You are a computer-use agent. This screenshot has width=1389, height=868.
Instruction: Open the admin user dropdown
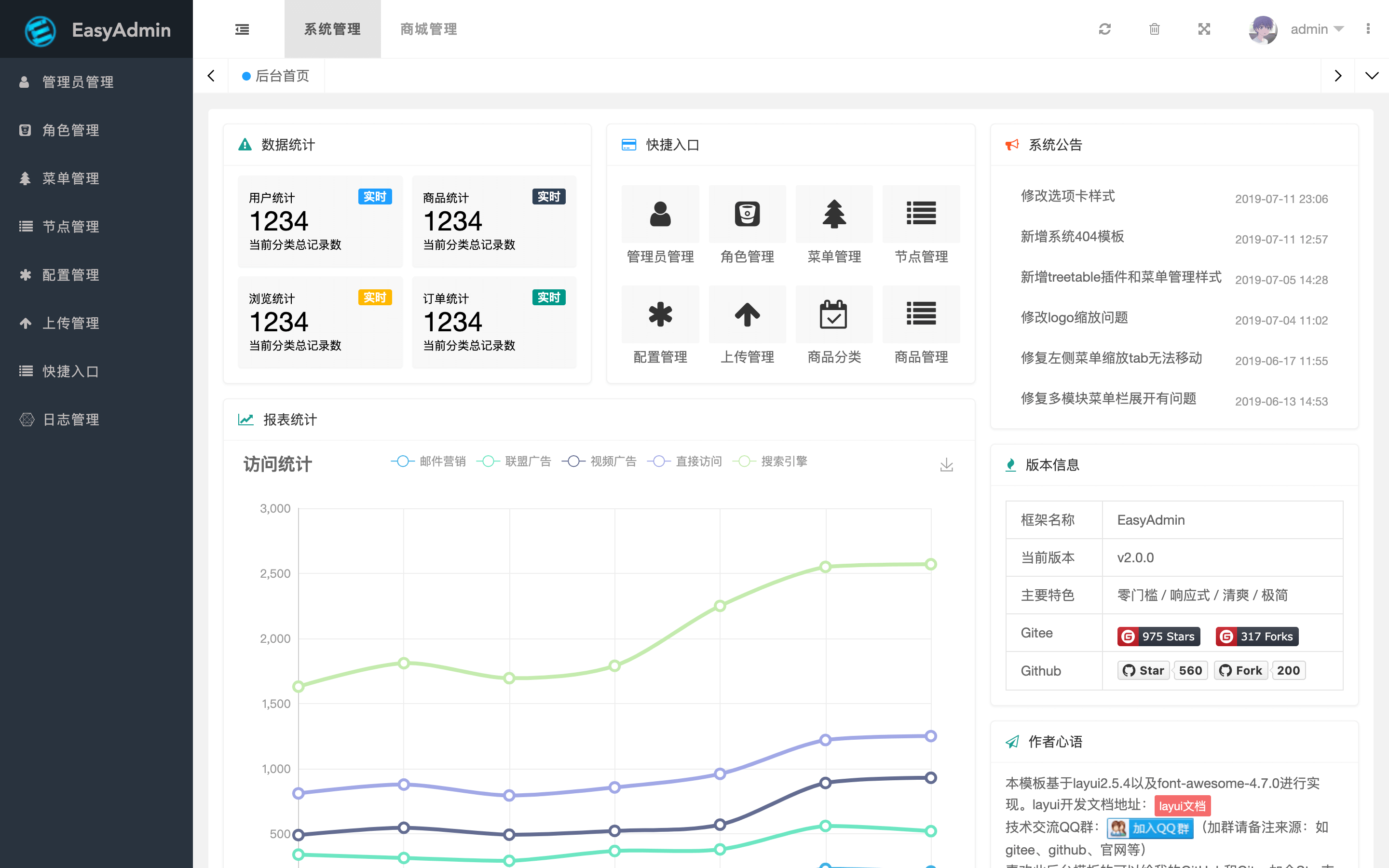pyautogui.click(x=1317, y=29)
